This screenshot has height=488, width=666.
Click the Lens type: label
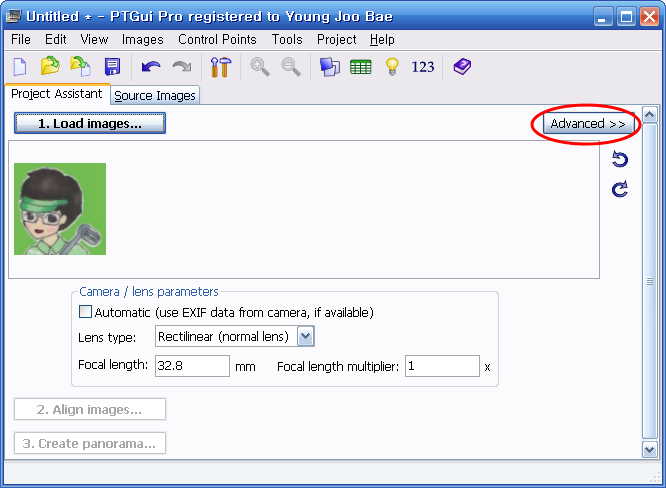pos(107,338)
